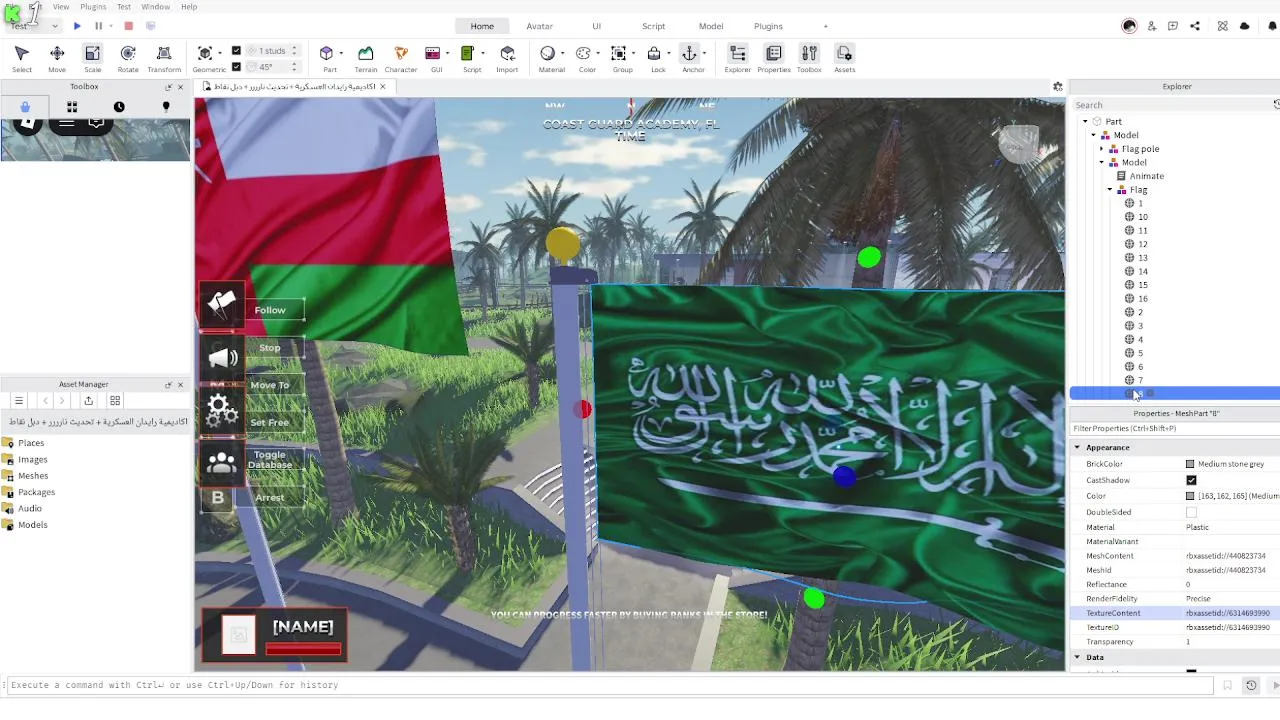
Task: Toggle the 45° rotation snapping checkbox
Action: pos(236,67)
